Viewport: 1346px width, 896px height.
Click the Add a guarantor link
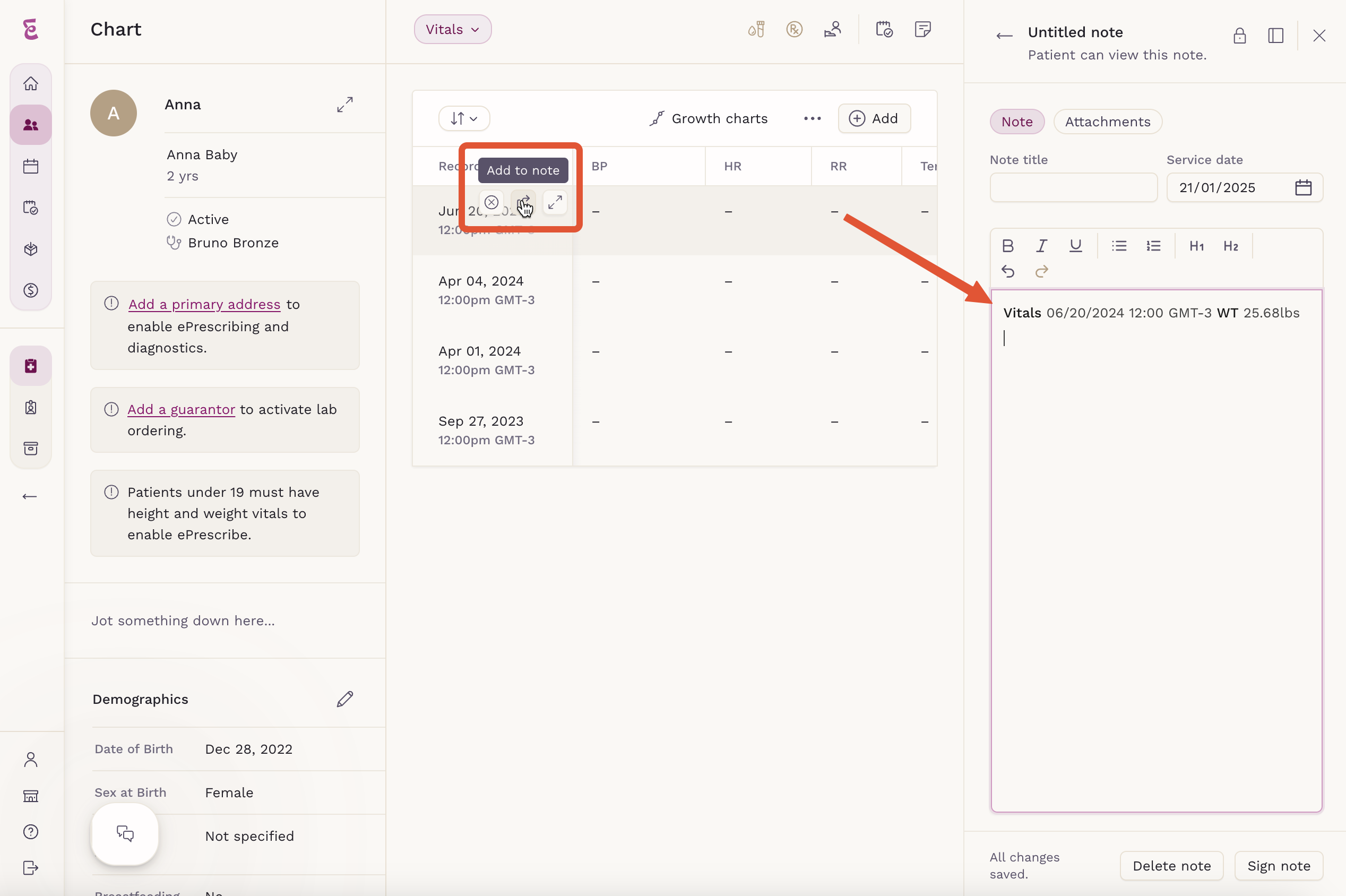(x=181, y=409)
